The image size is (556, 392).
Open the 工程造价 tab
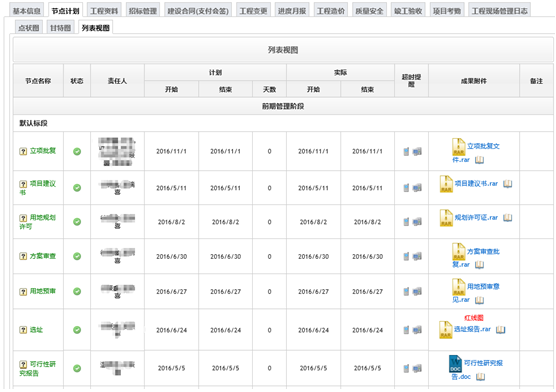(331, 11)
